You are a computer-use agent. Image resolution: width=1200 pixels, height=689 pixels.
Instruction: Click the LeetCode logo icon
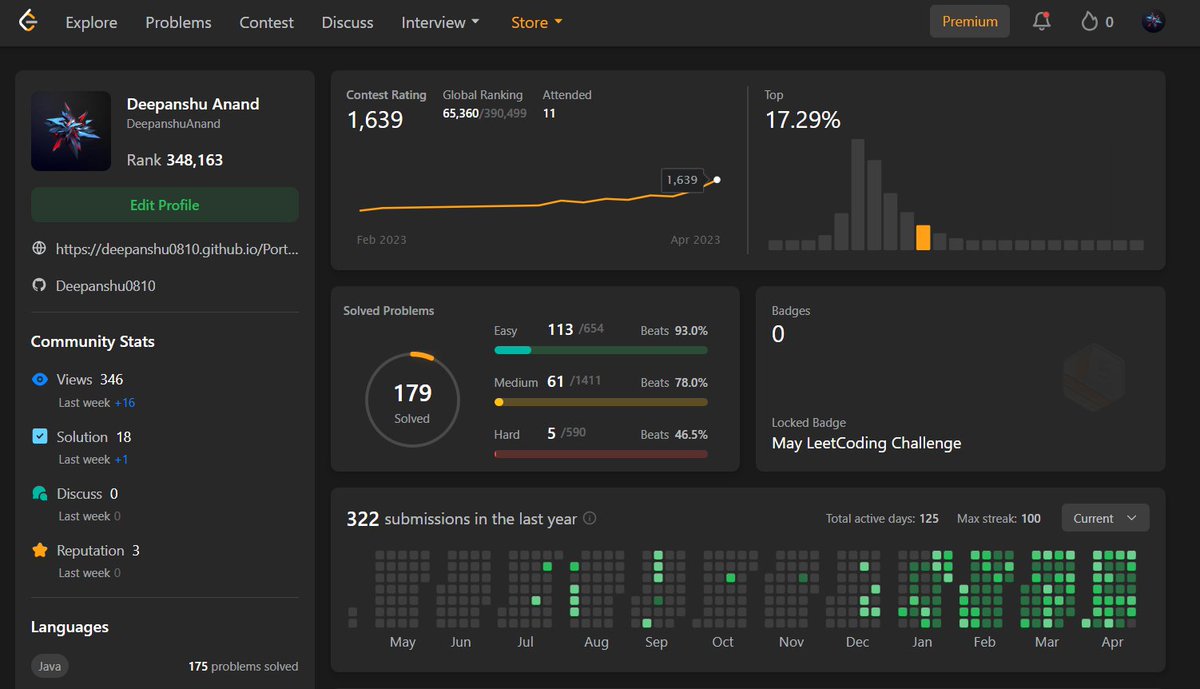coord(28,21)
